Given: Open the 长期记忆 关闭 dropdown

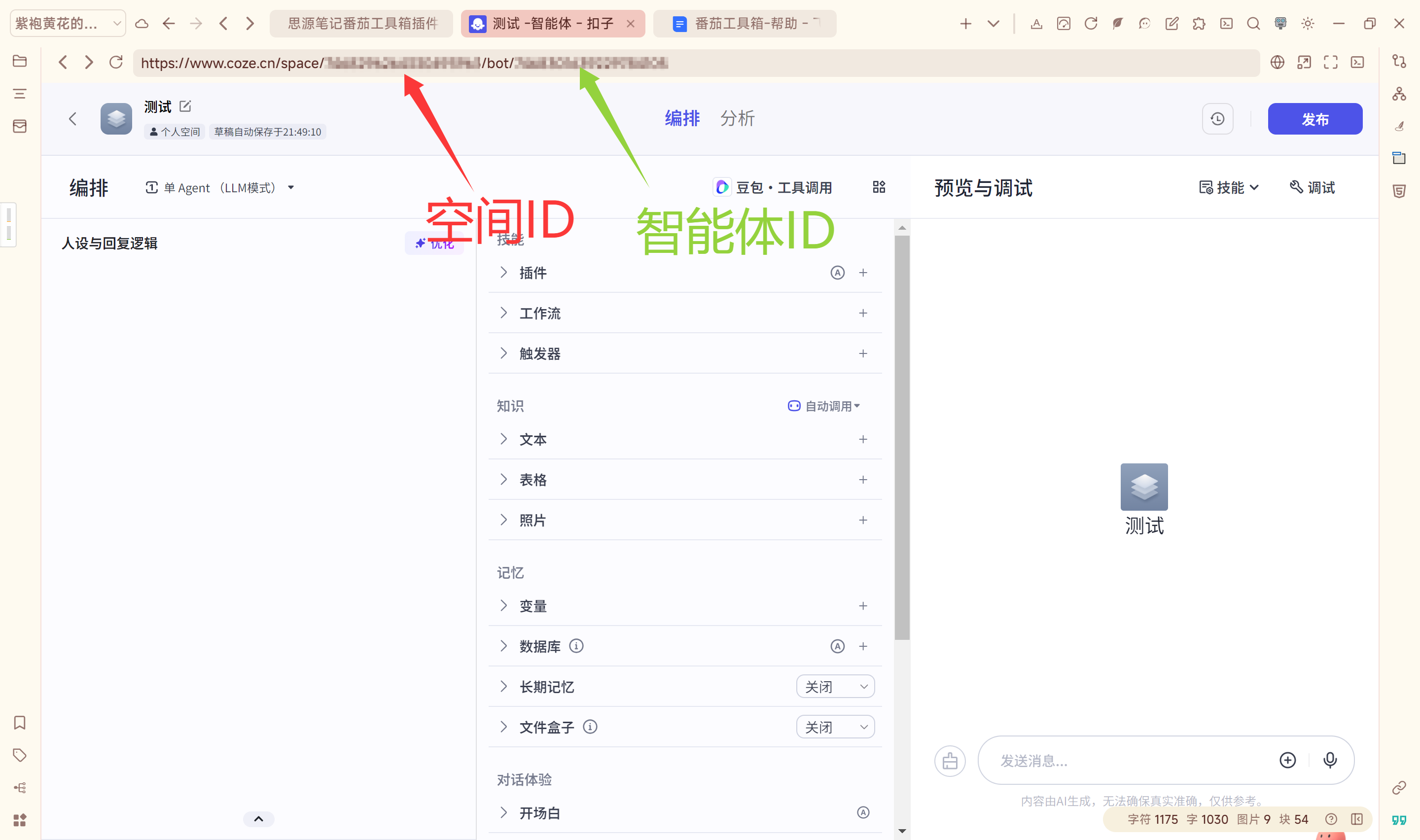Looking at the screenshot, I should [x=835, y=687].
